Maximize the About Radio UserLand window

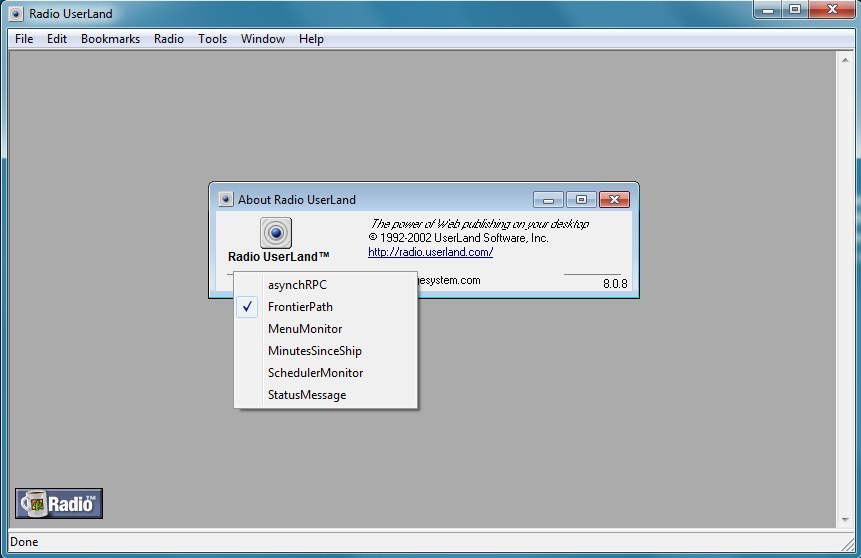pos(581,199)
